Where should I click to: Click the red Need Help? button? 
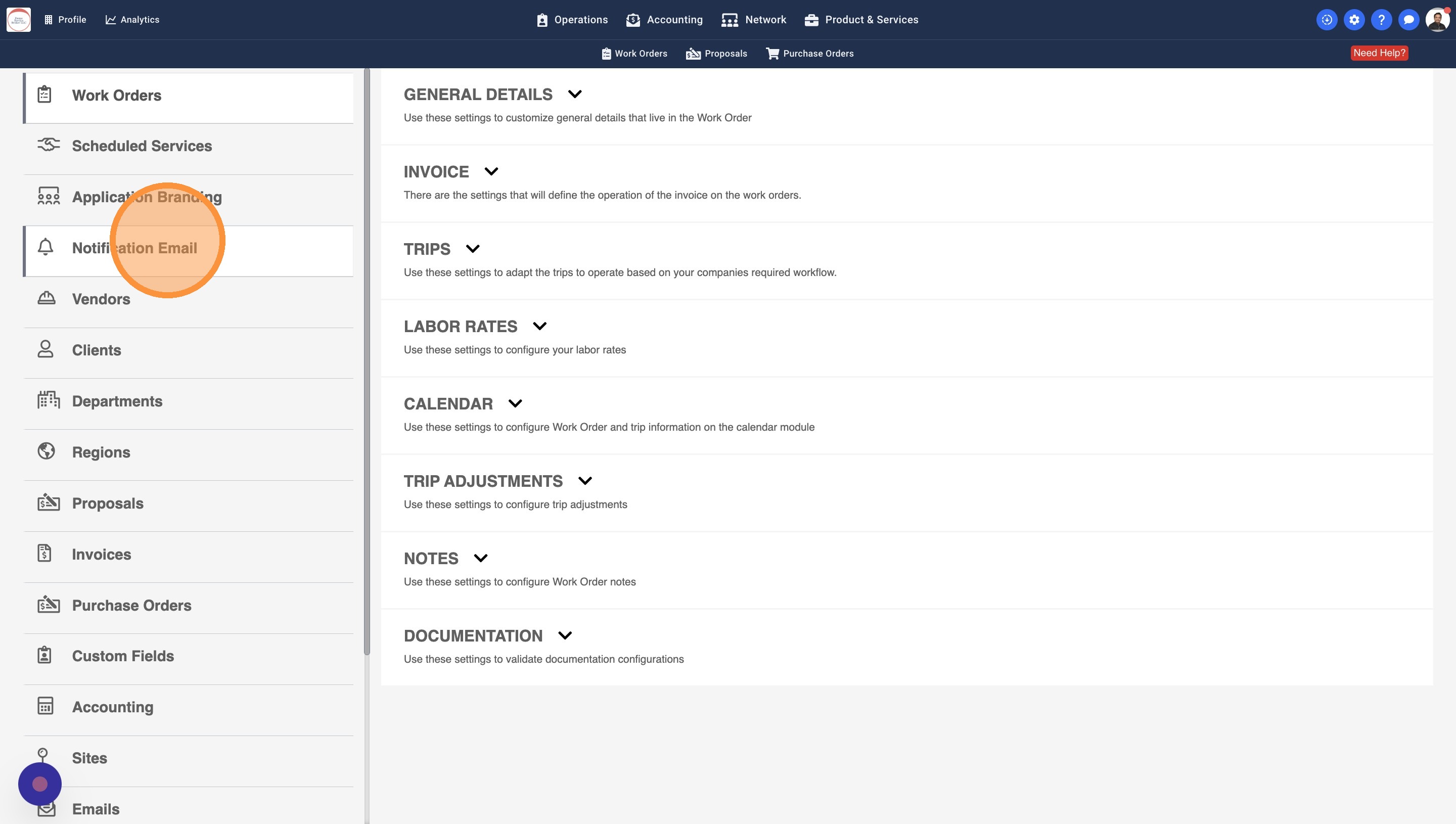(1379, 53)
